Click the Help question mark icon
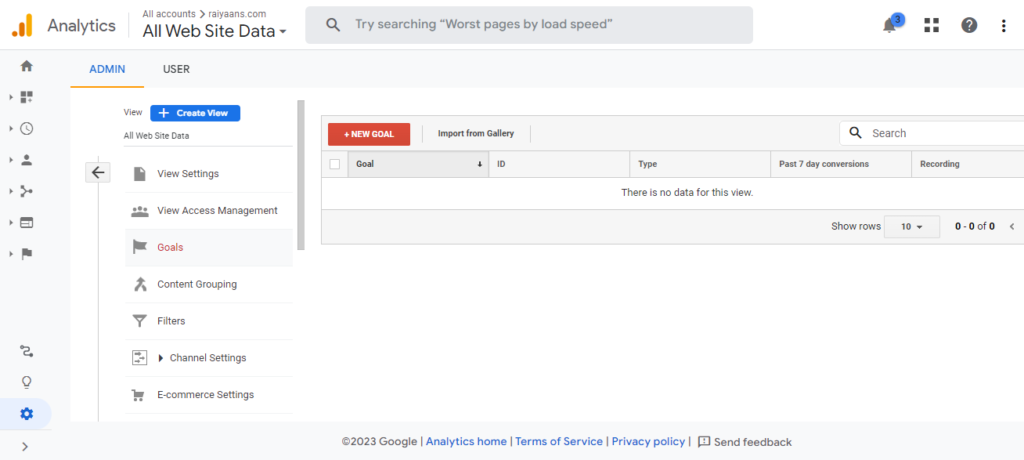The width and height of the screenshot is (1024, 460). click(968, 25)
